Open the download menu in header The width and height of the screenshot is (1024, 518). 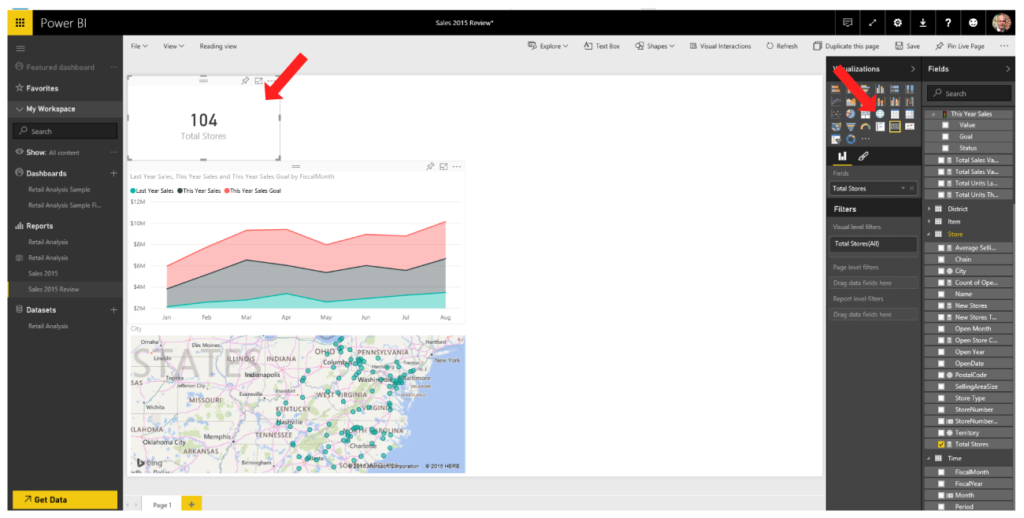point(923,23)
